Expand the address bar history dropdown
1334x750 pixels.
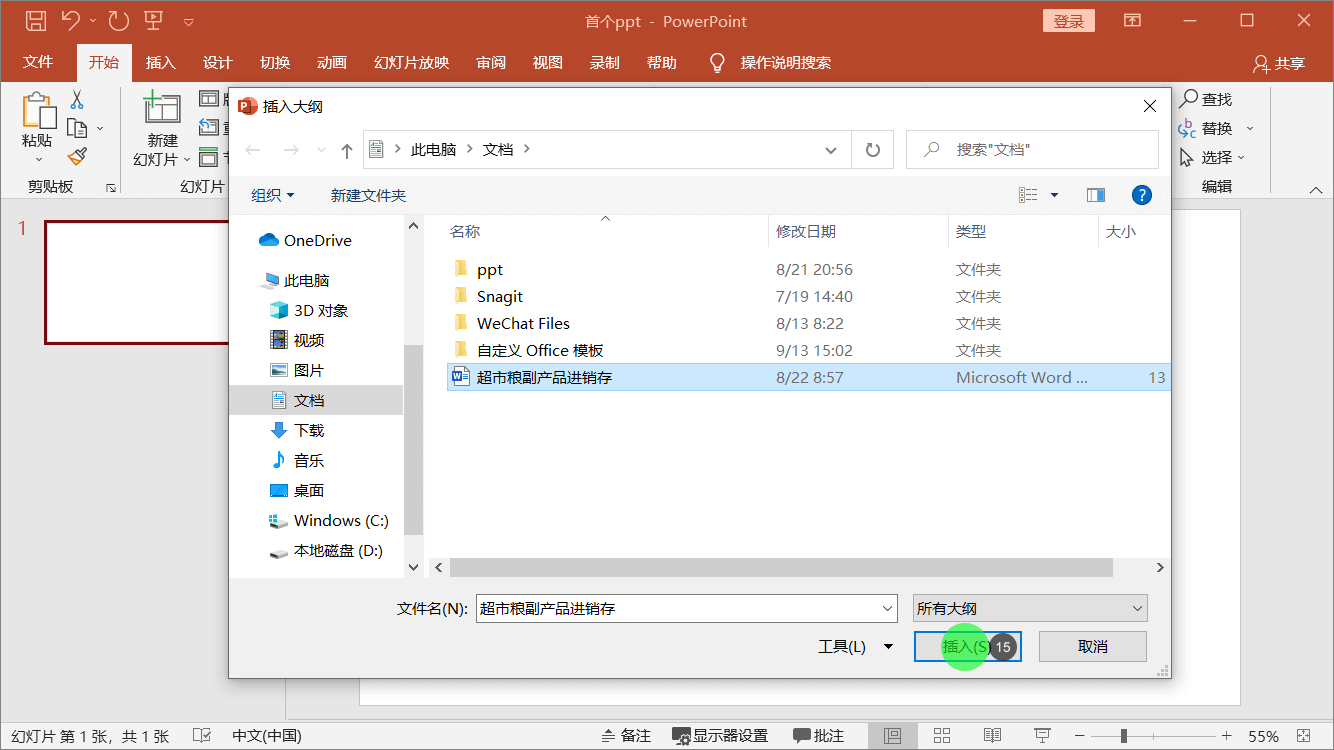pos(831,150)
